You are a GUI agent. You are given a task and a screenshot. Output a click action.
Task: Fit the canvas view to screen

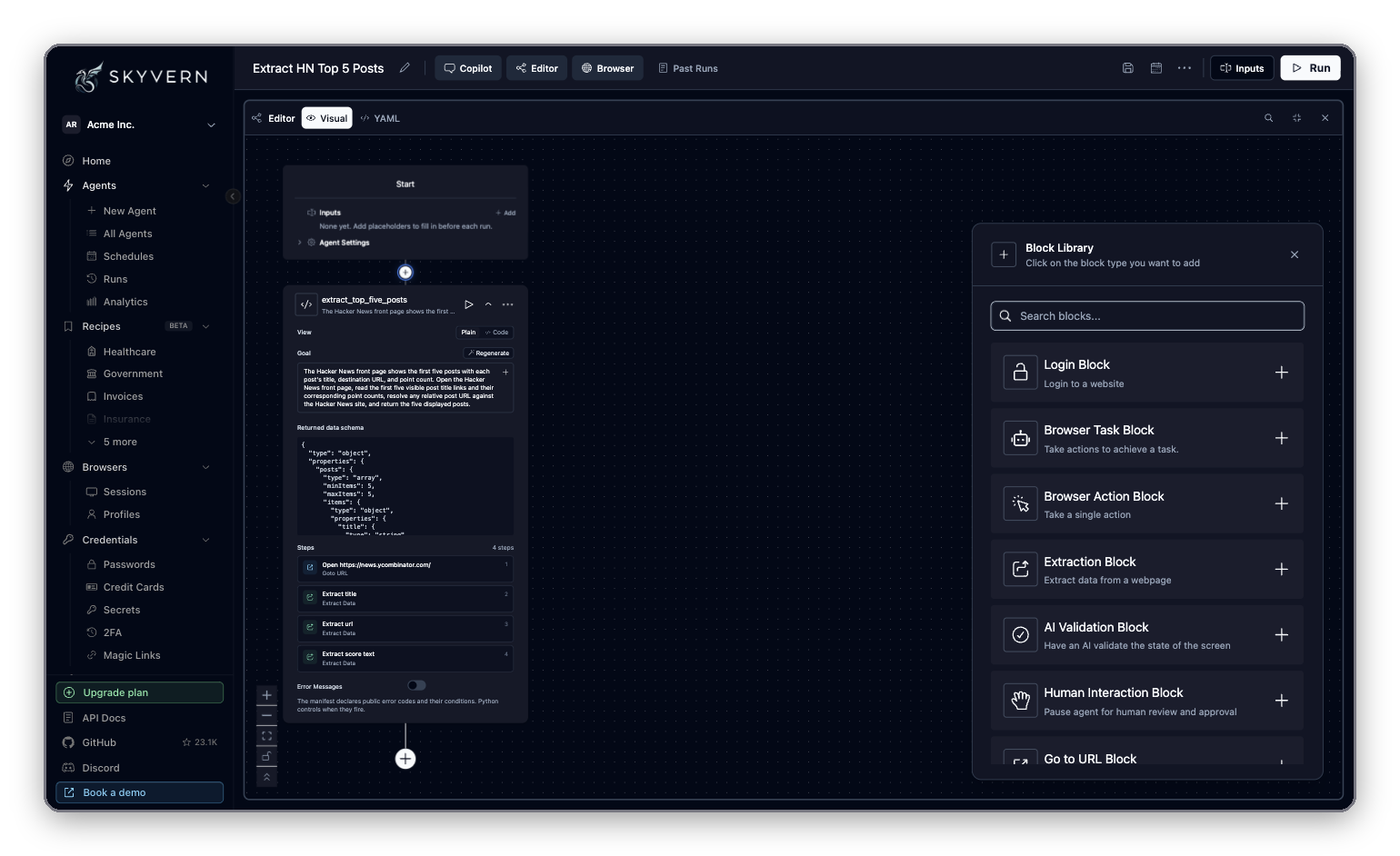click(x=266, y=736)
